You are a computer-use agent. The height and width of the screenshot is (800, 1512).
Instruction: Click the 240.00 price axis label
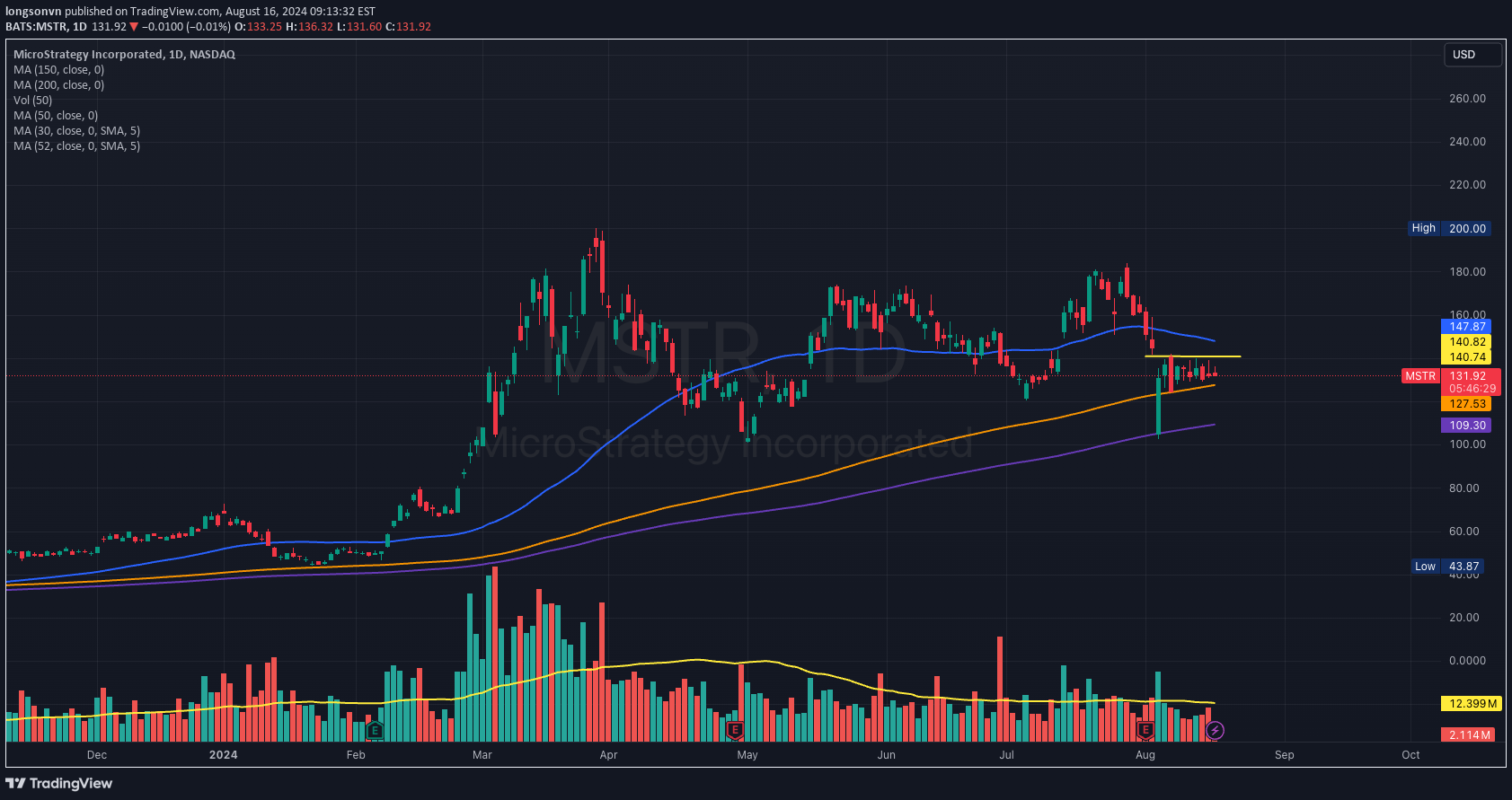[1467, 142]
